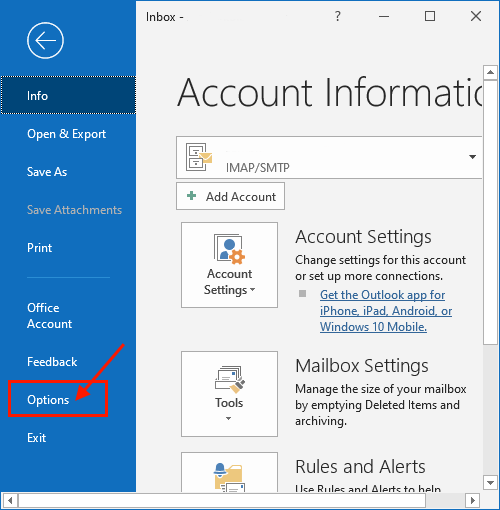Click the Rules and Alerts bell icon

tap(229, 477)
